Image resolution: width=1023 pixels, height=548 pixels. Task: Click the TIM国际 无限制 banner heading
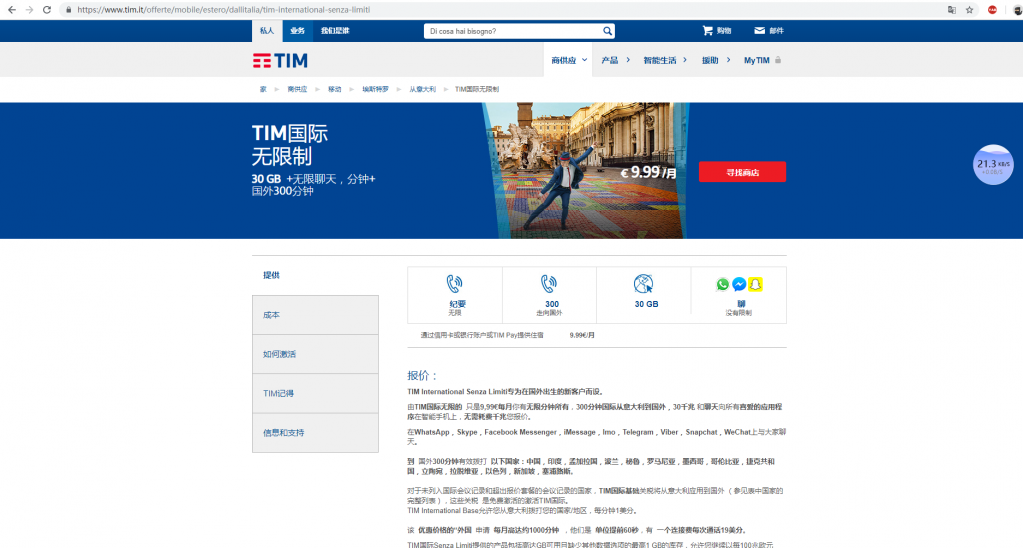[x=290, y=145]
